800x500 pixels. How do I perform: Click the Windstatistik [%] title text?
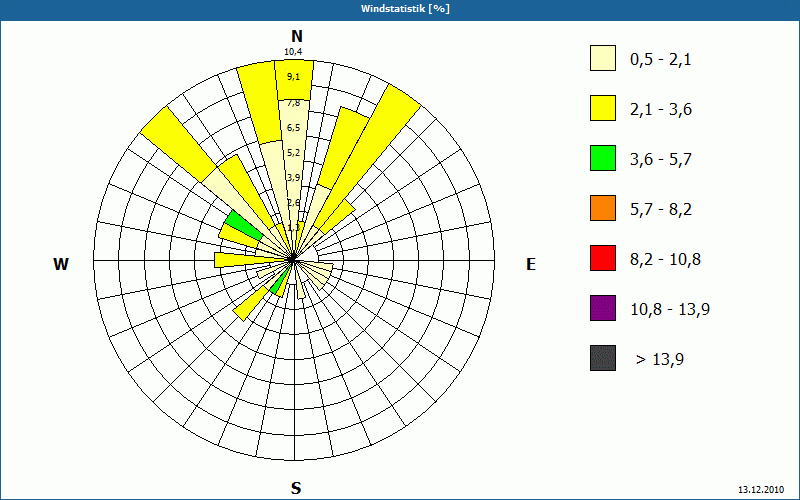405,9
